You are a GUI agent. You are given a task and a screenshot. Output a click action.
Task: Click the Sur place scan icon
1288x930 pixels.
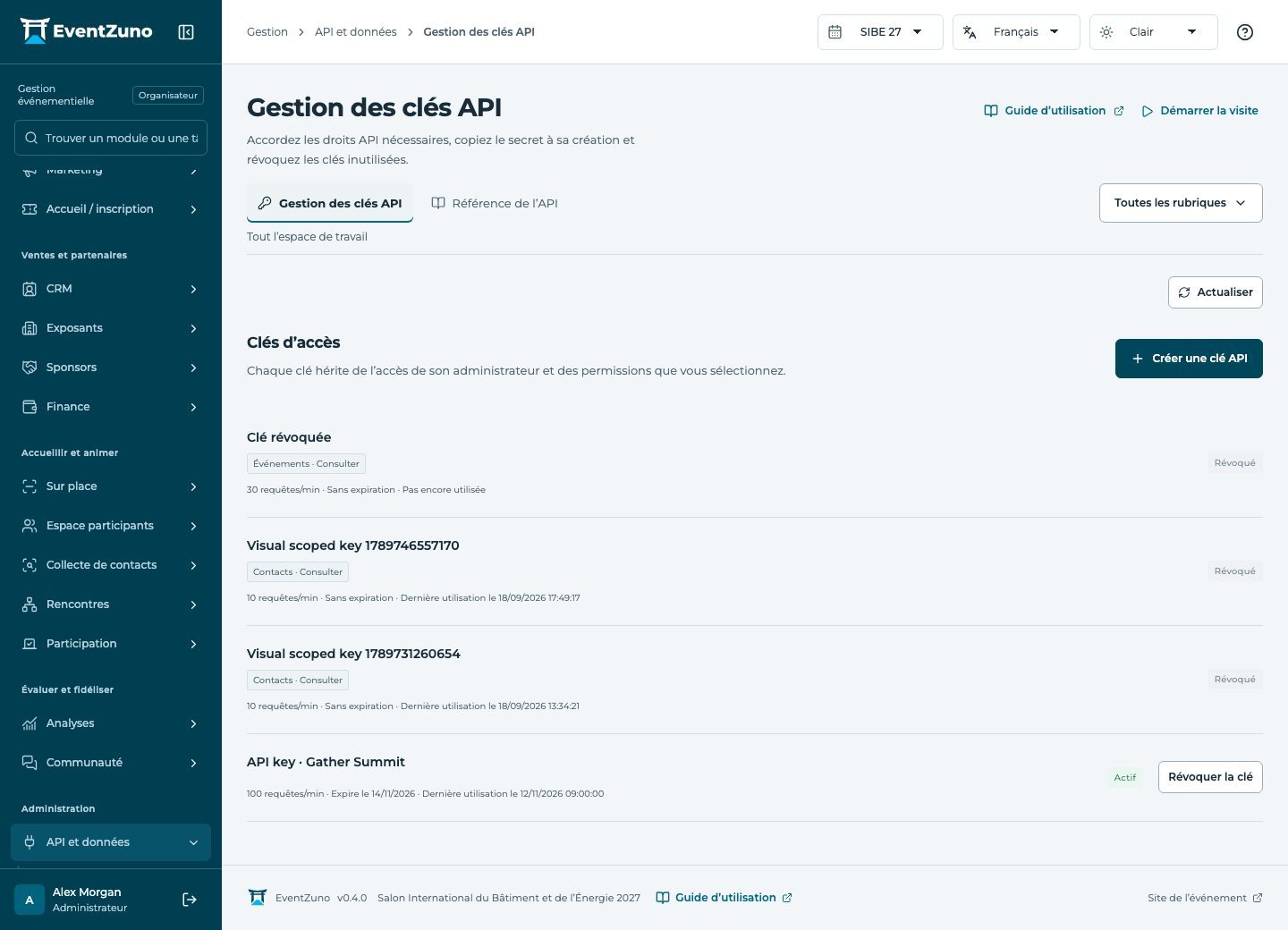point(30,486)
